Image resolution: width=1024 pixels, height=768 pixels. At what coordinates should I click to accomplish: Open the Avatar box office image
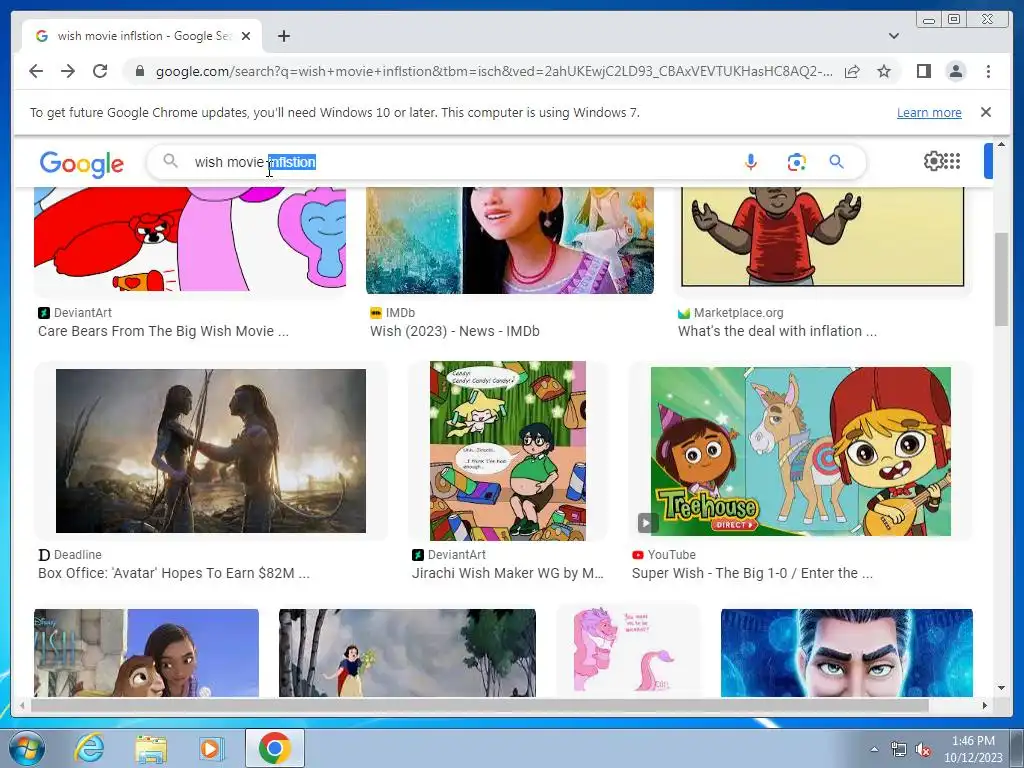[x=211, y=451]
